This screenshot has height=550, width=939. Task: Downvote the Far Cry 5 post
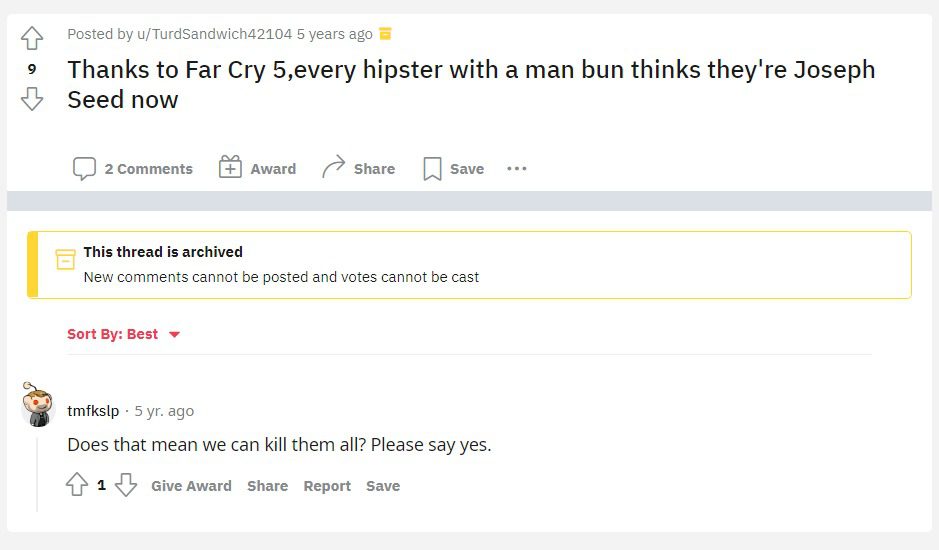32,98
